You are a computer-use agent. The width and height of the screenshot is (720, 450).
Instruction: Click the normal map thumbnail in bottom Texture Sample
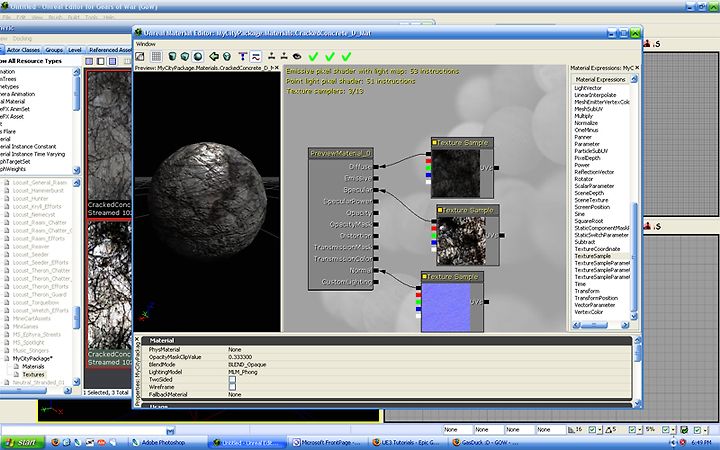click(446, 307)
